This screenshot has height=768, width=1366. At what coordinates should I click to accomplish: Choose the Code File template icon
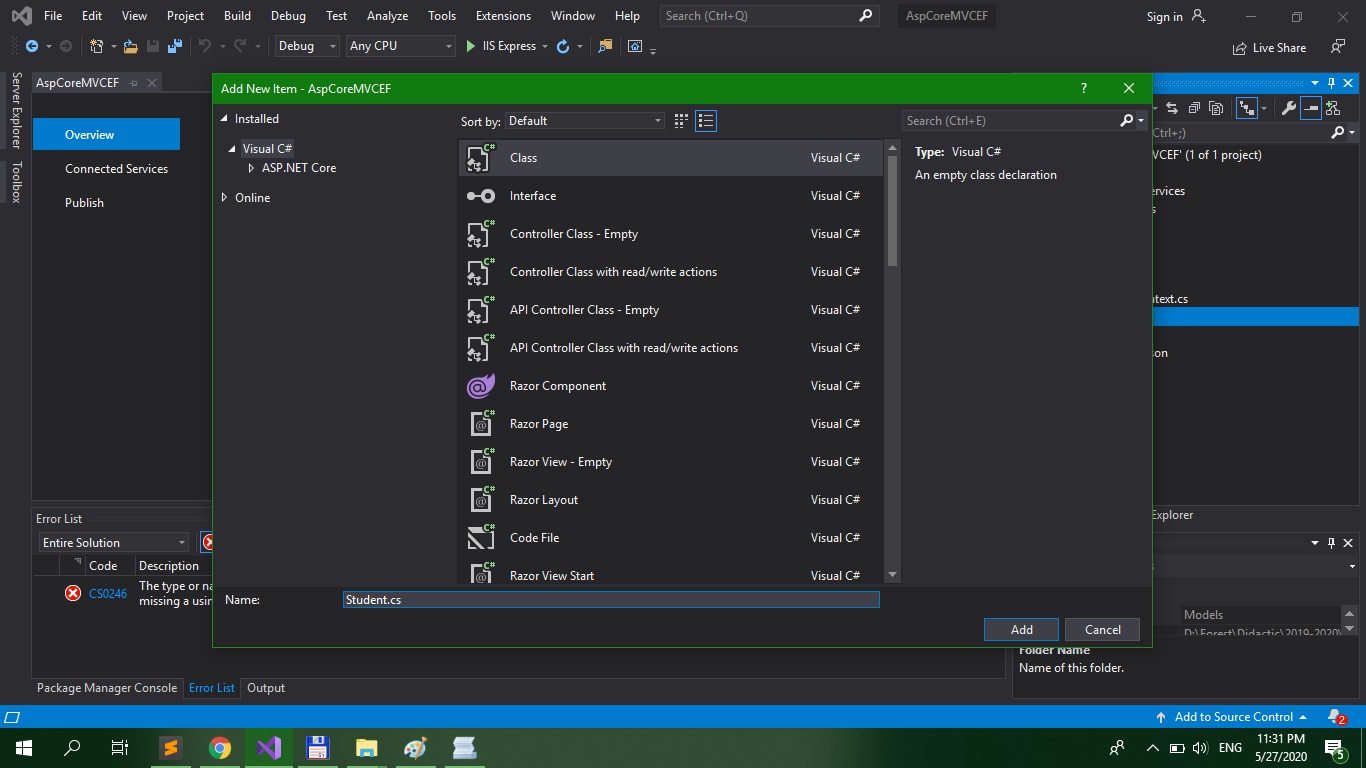[481, 538]
